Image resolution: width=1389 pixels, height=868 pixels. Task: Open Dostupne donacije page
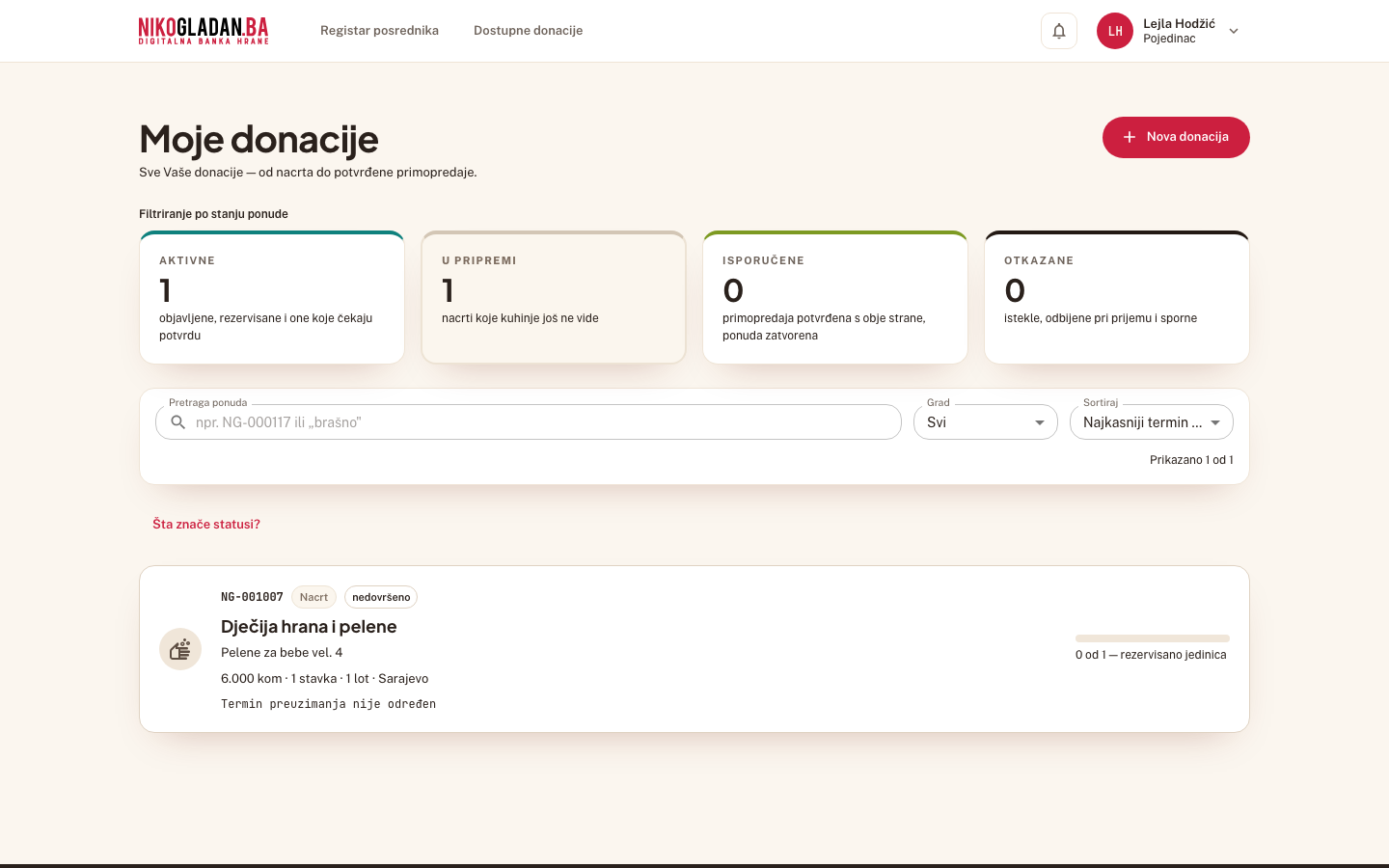click(x=528, y=31)
